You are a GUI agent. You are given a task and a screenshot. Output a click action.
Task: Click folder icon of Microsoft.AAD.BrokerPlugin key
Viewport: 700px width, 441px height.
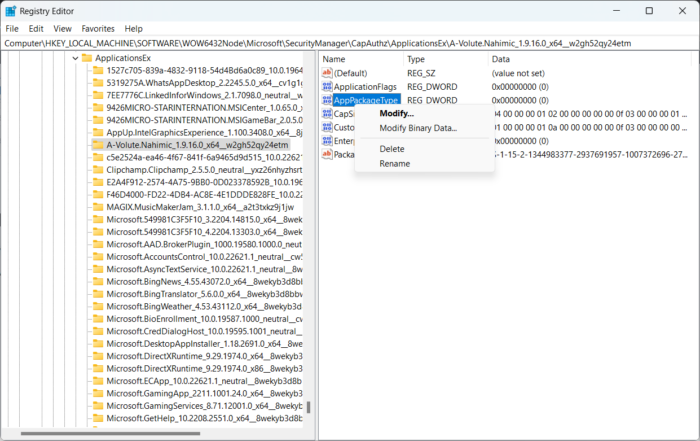98,244
